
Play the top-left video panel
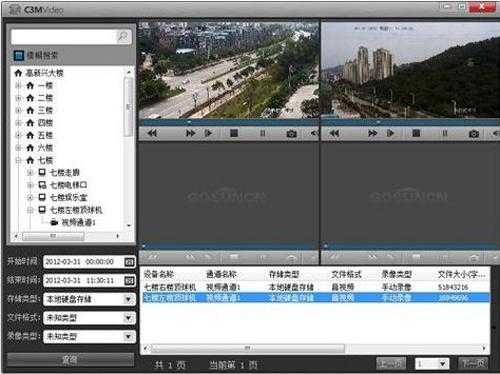point(208,133)
